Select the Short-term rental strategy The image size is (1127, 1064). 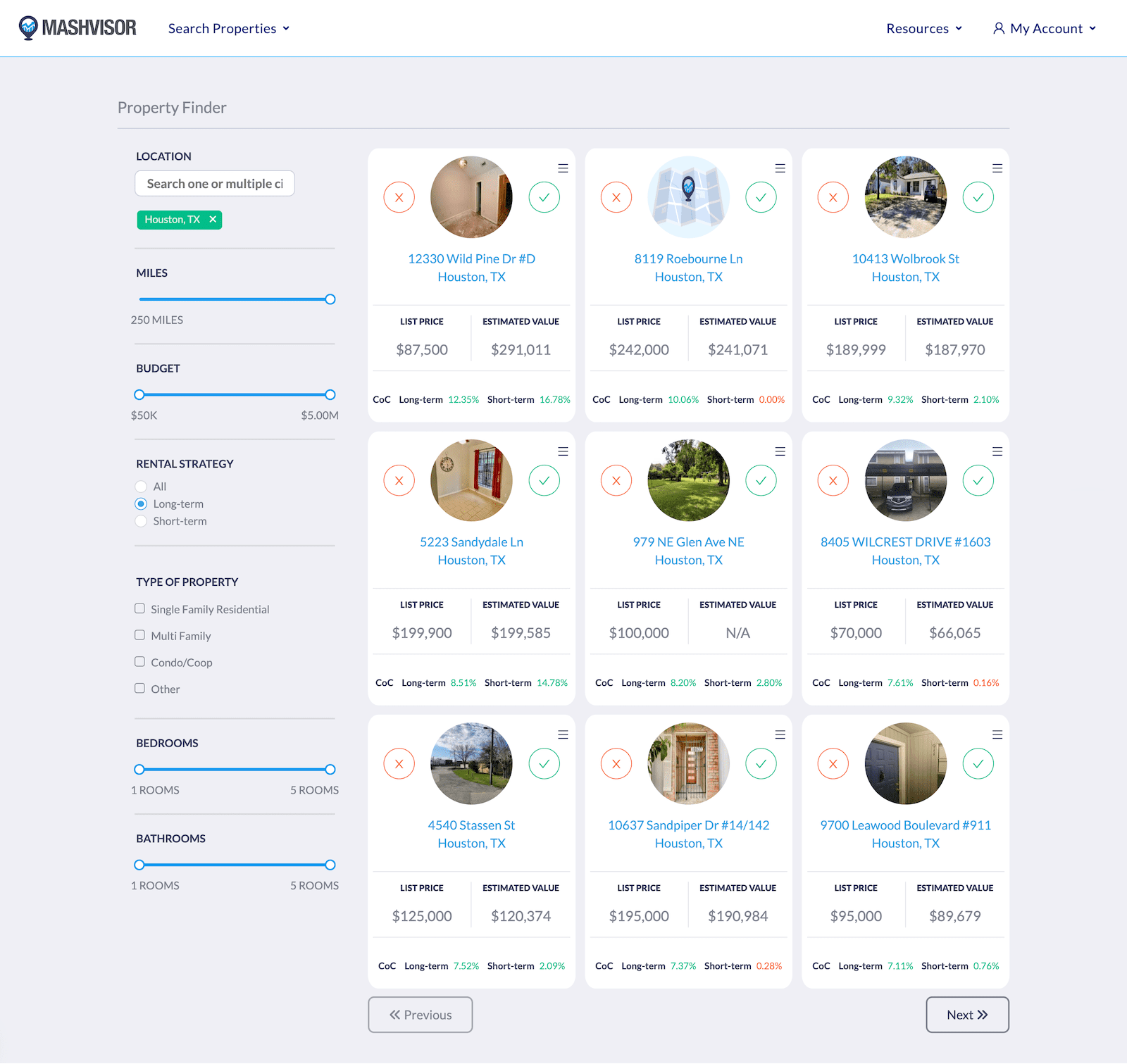click(141, 521)
